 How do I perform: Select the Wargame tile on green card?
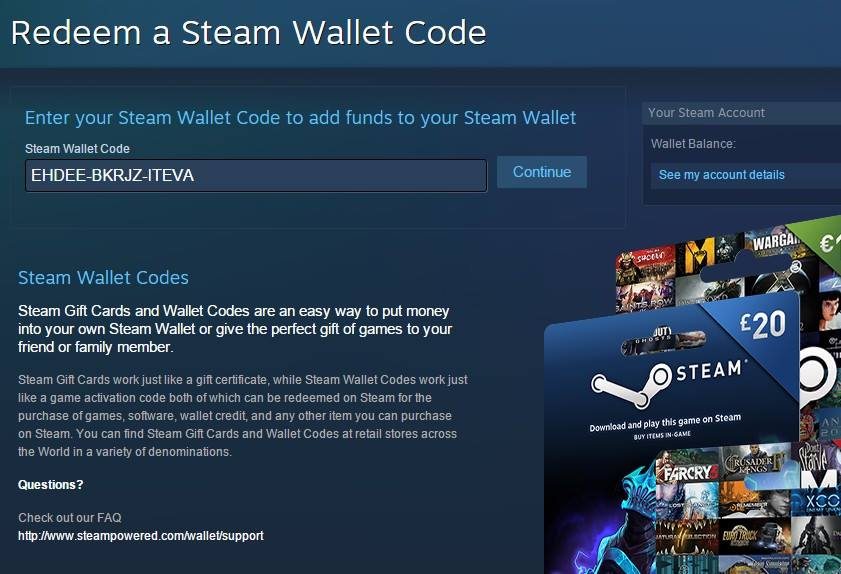[773, 242]
